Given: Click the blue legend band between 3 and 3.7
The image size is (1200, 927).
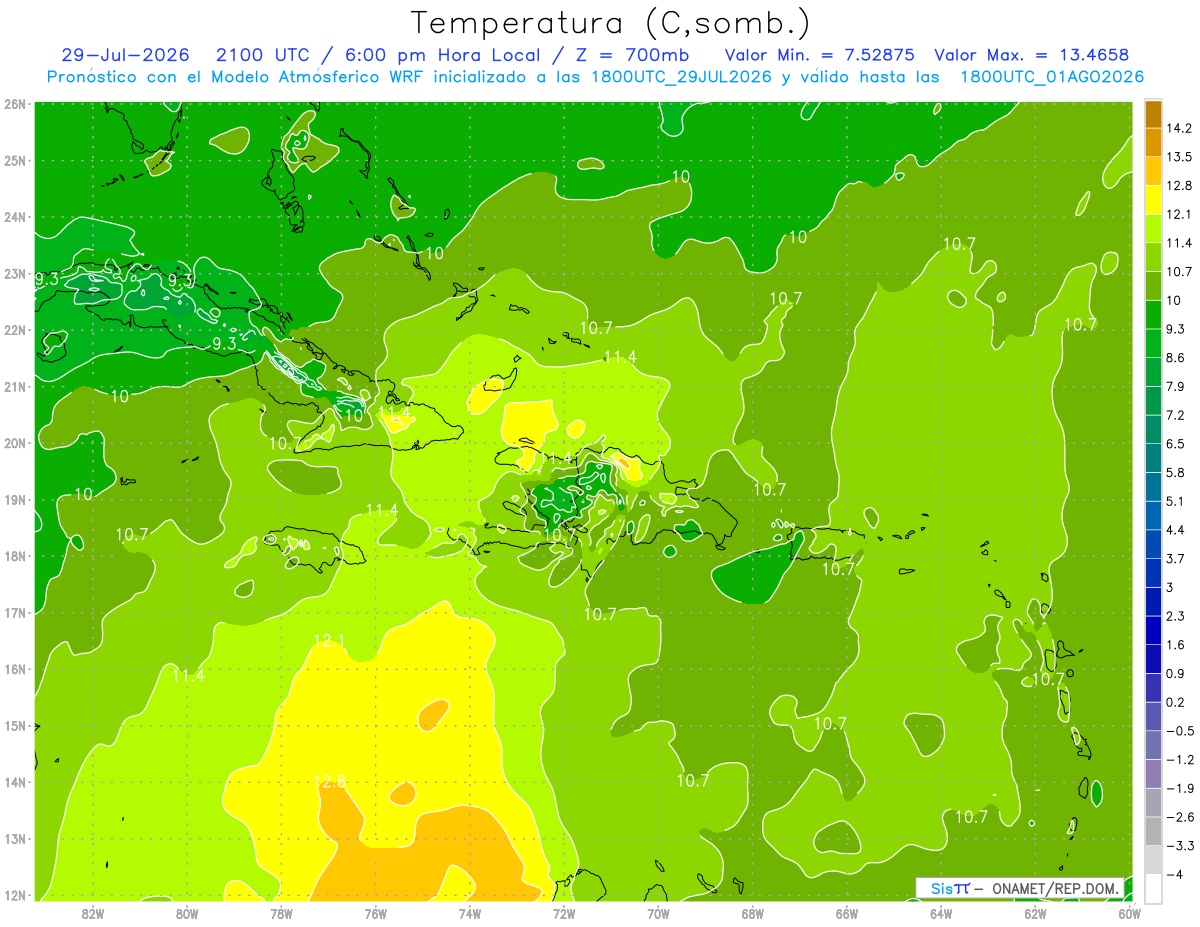Looking at the screenshot, I should point(1153,571).
